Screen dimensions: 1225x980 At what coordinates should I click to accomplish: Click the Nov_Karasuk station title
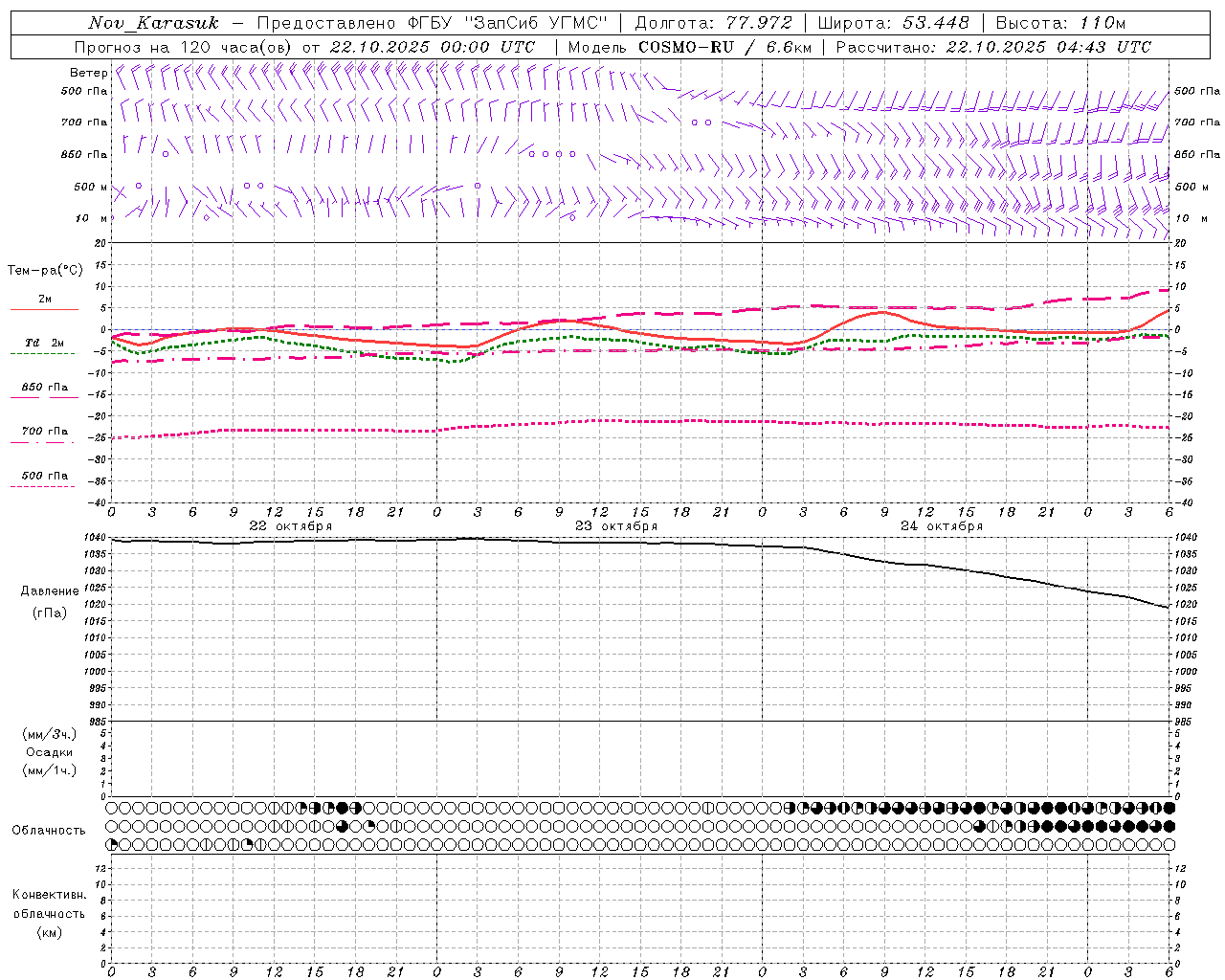click(153, 23)
